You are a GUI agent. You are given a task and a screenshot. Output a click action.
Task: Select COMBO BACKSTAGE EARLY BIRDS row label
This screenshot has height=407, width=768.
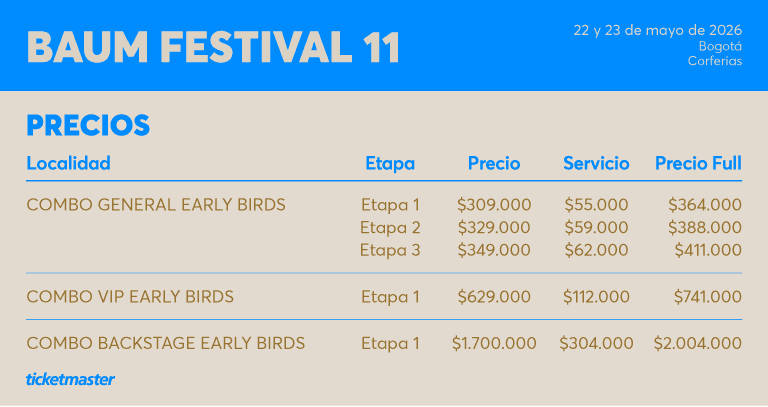pyautogui.click(x=166, y=343)
